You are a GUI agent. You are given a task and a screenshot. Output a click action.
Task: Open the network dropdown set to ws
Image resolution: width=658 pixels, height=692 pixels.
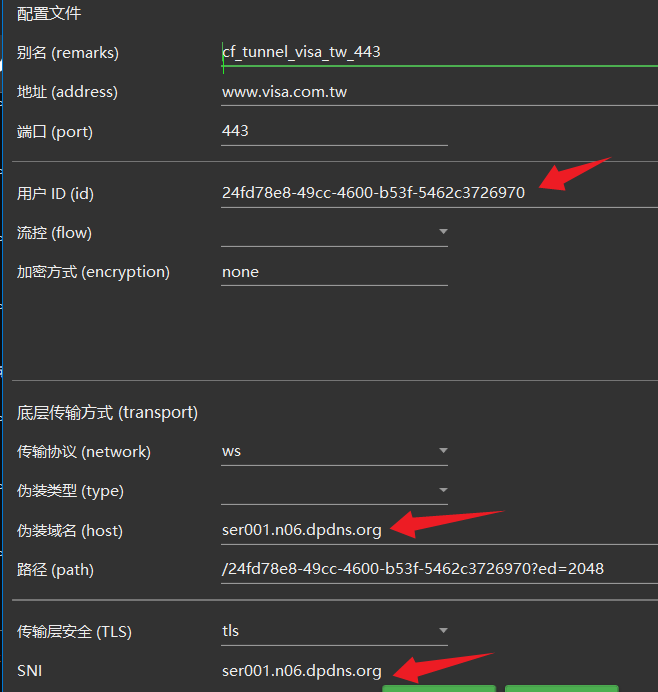(x=334, y=451)
